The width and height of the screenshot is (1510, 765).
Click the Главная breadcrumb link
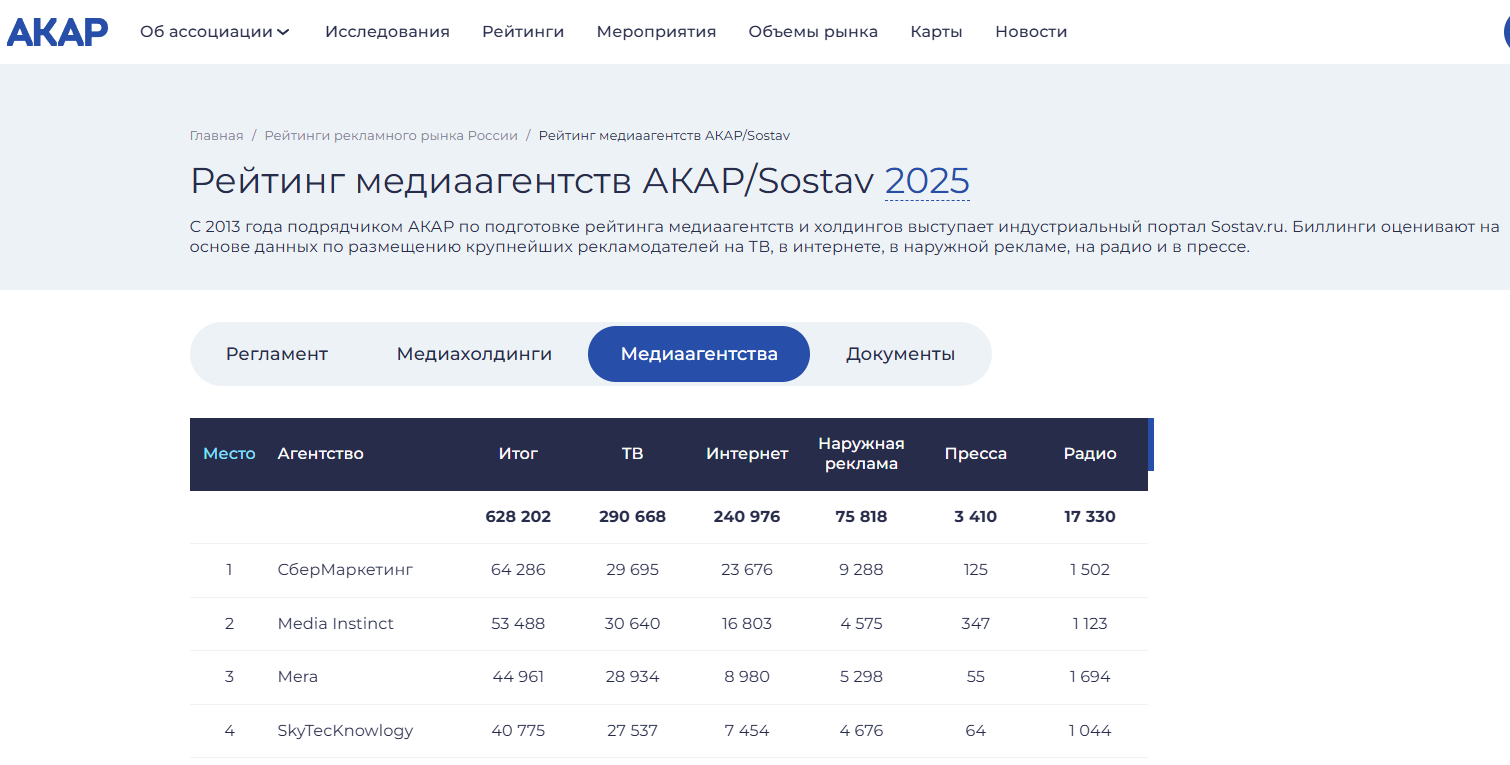[216, 135]
